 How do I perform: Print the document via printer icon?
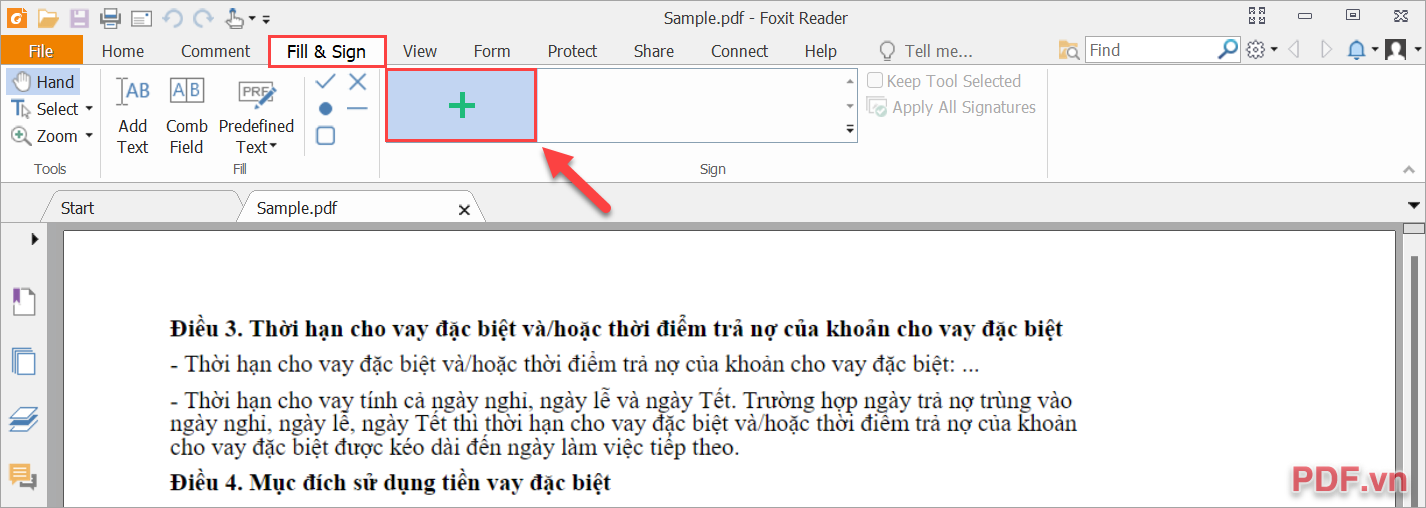coord(110,17)
